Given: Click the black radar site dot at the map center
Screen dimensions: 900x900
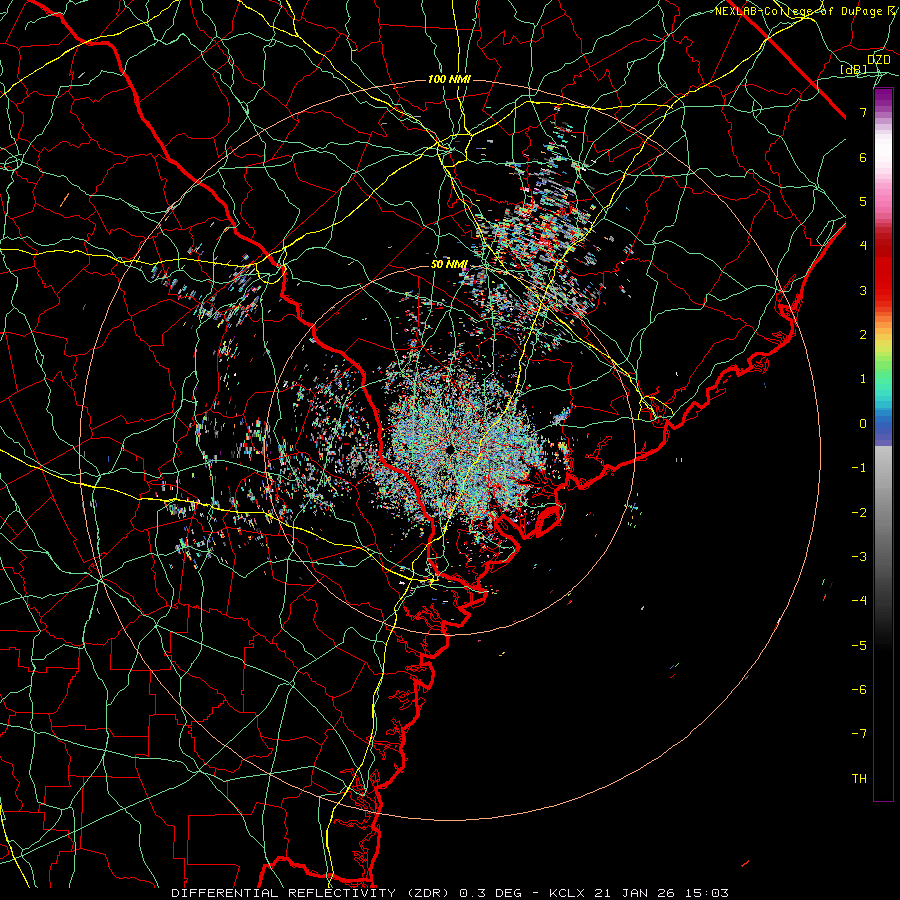Looking at the screenshot, I should [450, 449].
